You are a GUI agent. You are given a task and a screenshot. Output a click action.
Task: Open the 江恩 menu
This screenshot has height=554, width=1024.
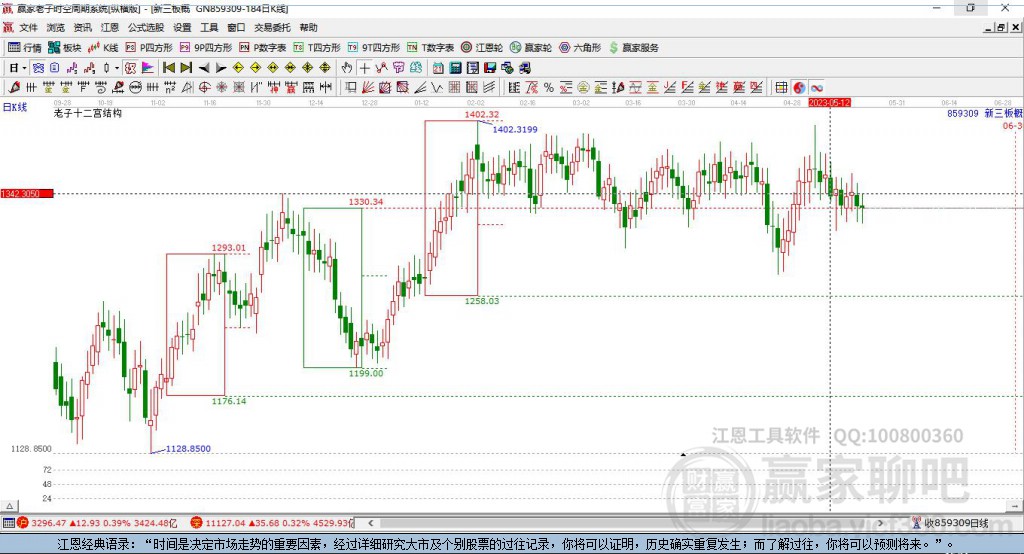click(110, 27)
